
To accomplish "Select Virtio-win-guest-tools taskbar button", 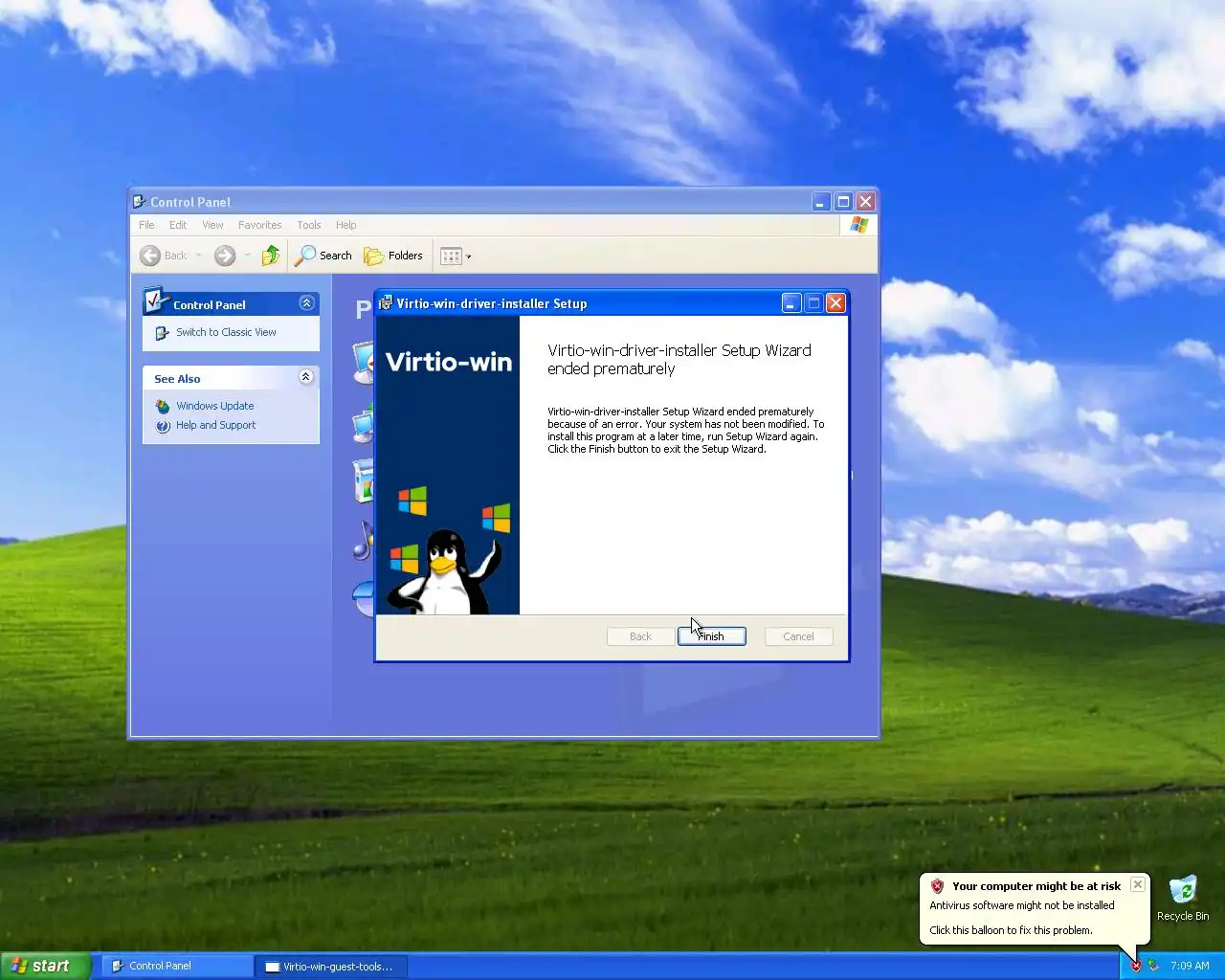I will (x=331, y=966).
